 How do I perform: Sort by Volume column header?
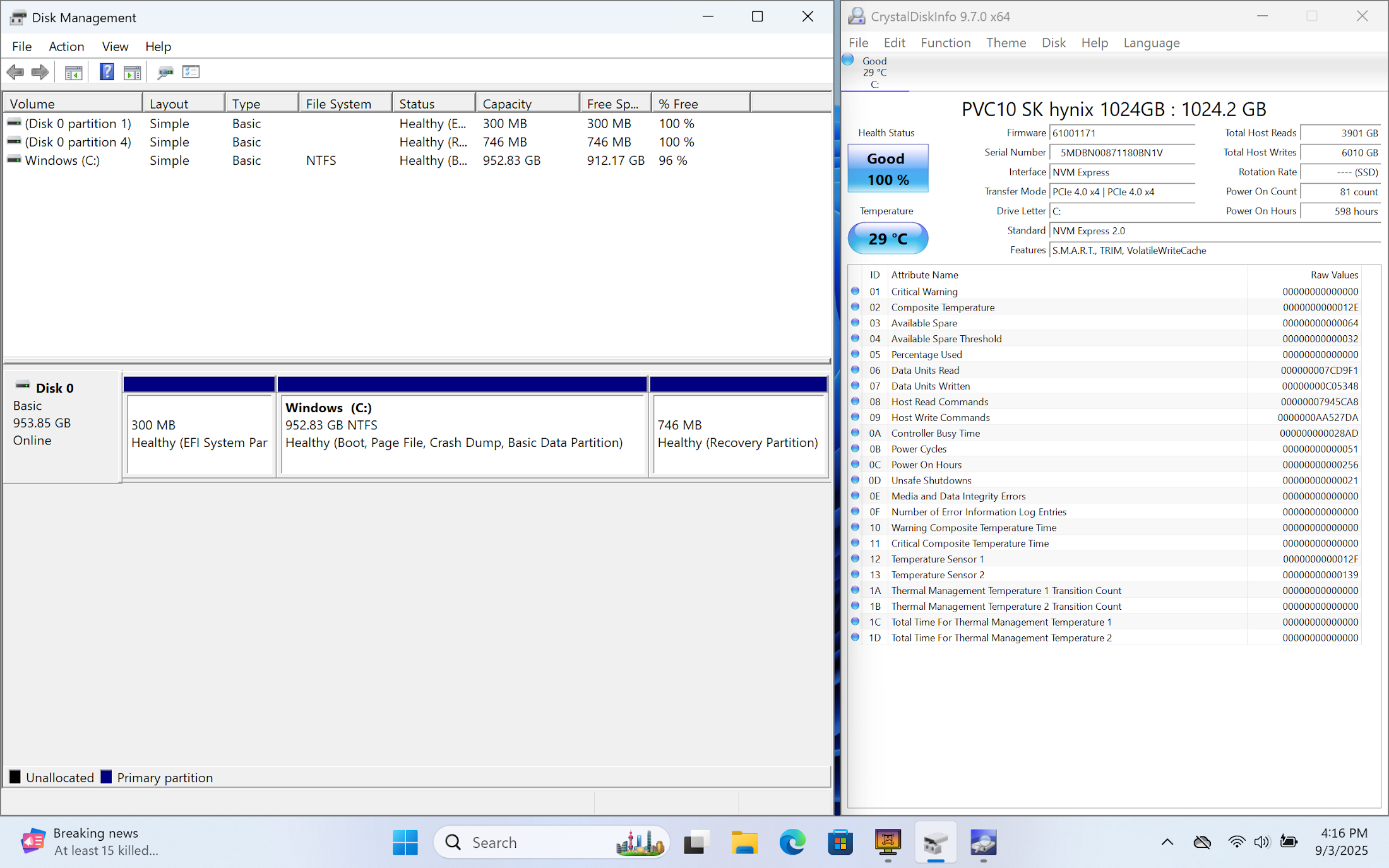(x=73, y=103)
